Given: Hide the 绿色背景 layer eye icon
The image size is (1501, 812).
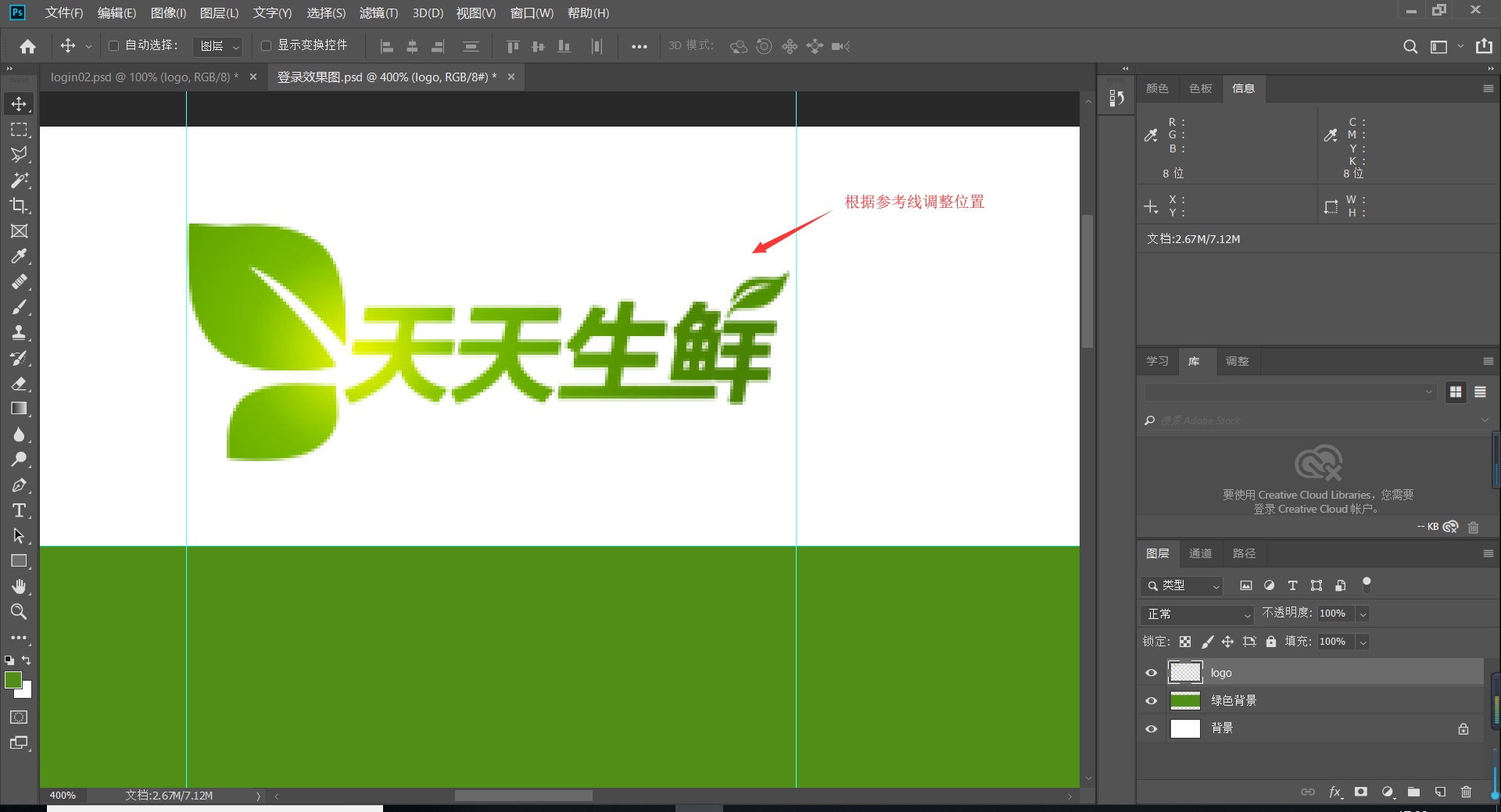Looking at the screenshot, I should (x=1151, y=701).
